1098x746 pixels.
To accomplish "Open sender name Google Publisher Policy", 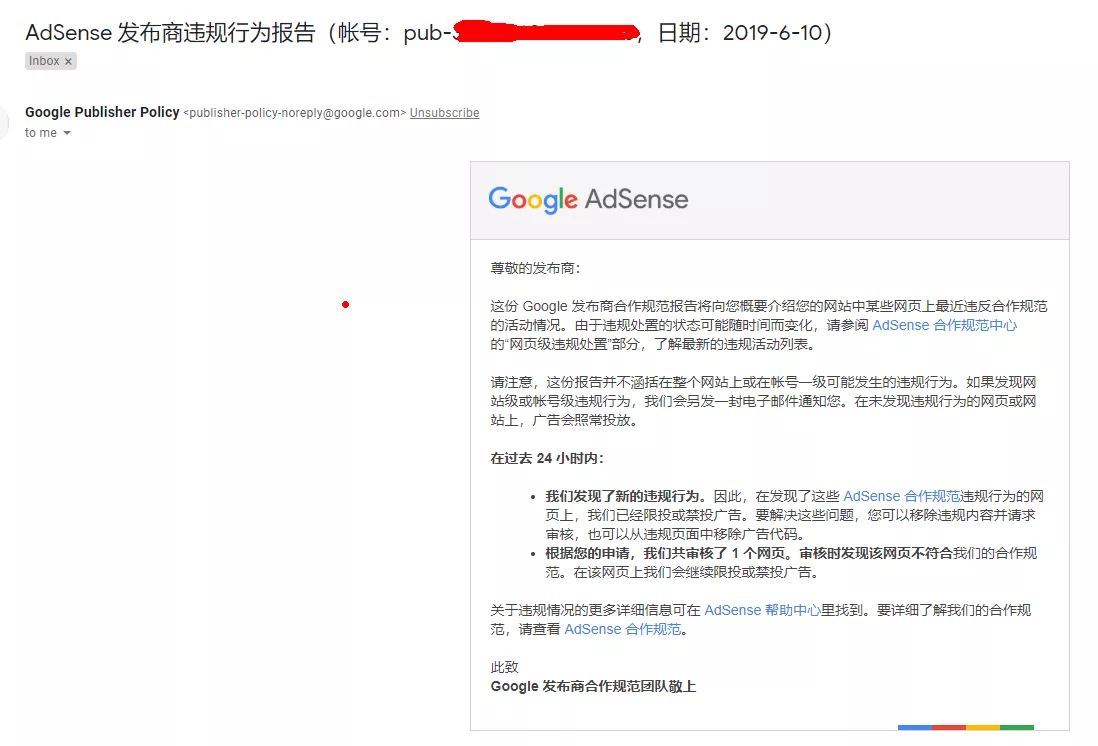I will (x=102, y=112).
